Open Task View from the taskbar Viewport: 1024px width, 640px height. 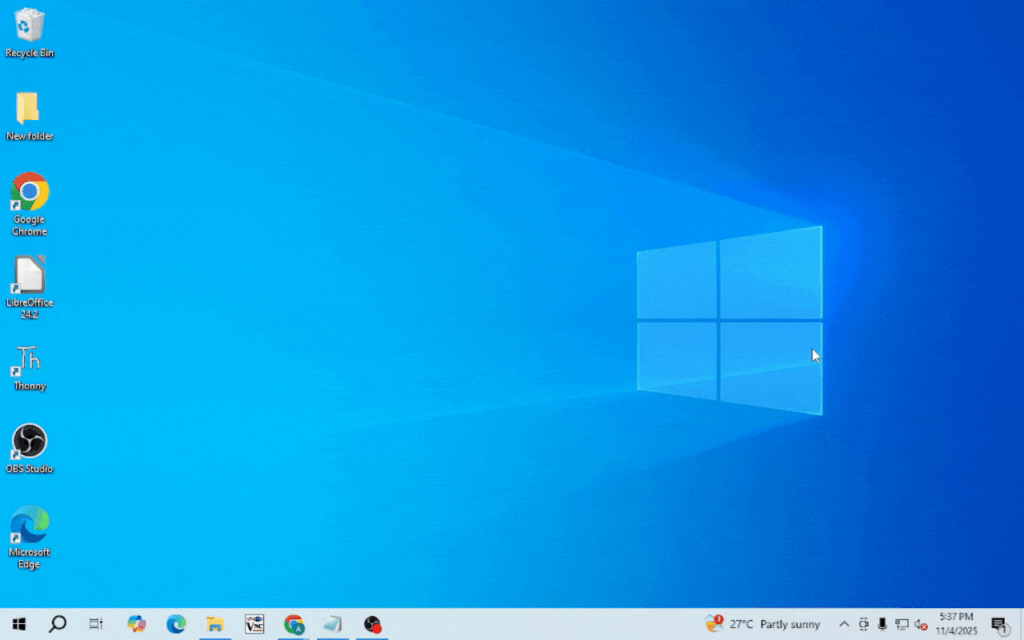96,624
